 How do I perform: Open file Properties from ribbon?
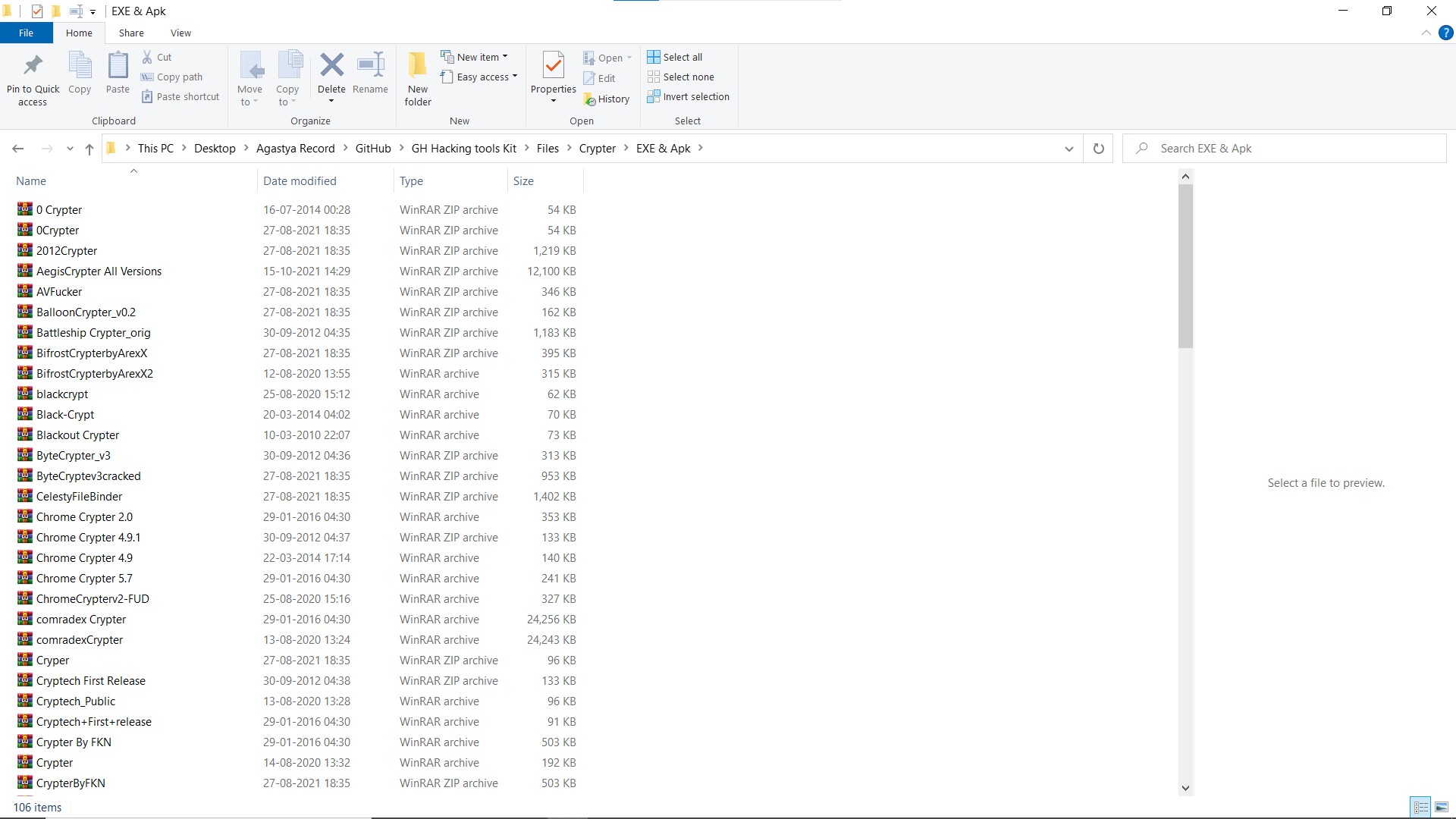pos(553,67)
